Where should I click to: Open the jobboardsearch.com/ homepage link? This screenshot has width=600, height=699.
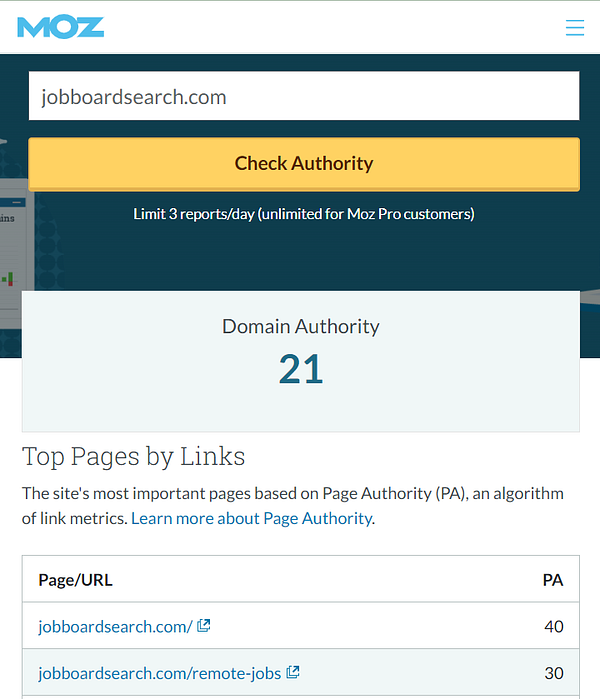click(x=115, y=626)
